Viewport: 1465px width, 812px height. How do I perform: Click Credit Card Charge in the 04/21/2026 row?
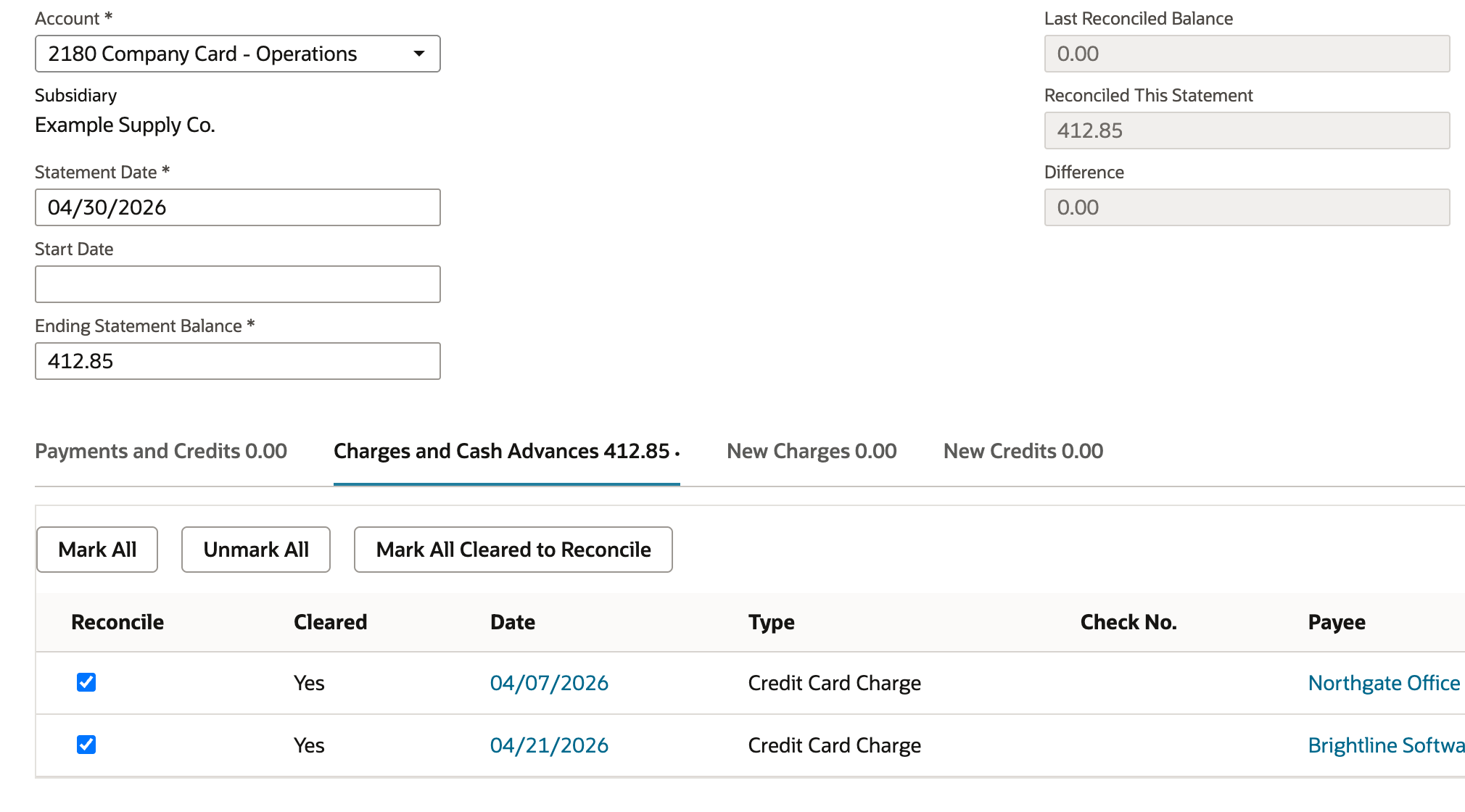835,745
